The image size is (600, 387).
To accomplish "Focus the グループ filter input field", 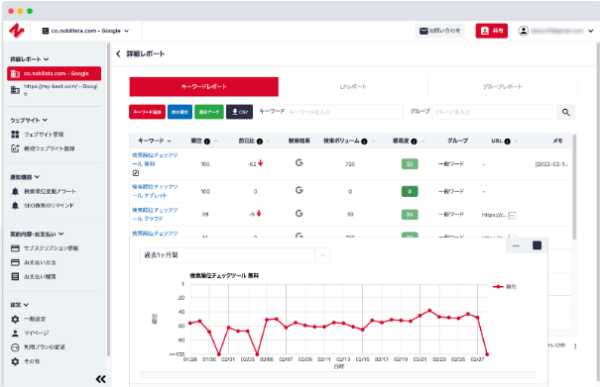I will (492, 112).
